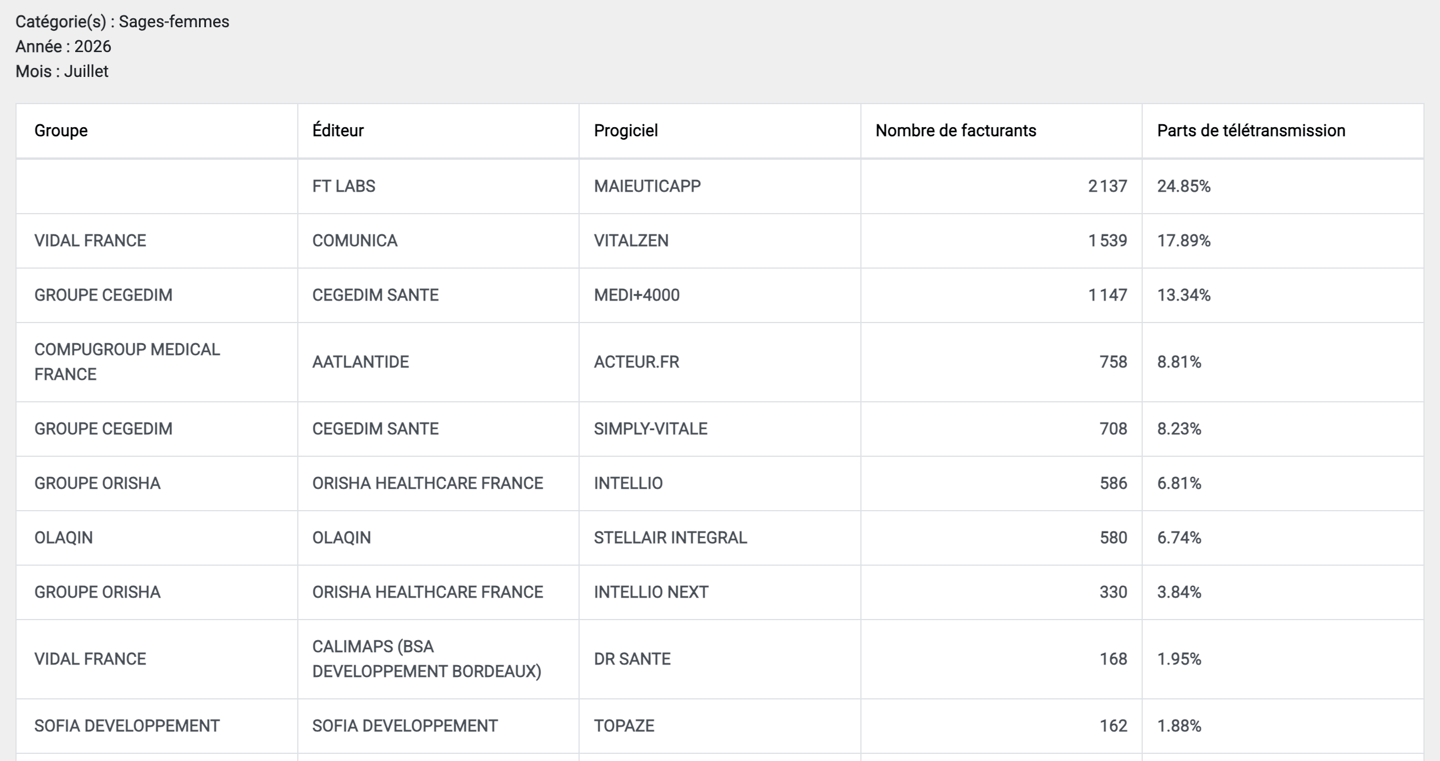Select the TOPAZE progiciel cell
The image size is (1440, 761).
[x=720, y=726]
